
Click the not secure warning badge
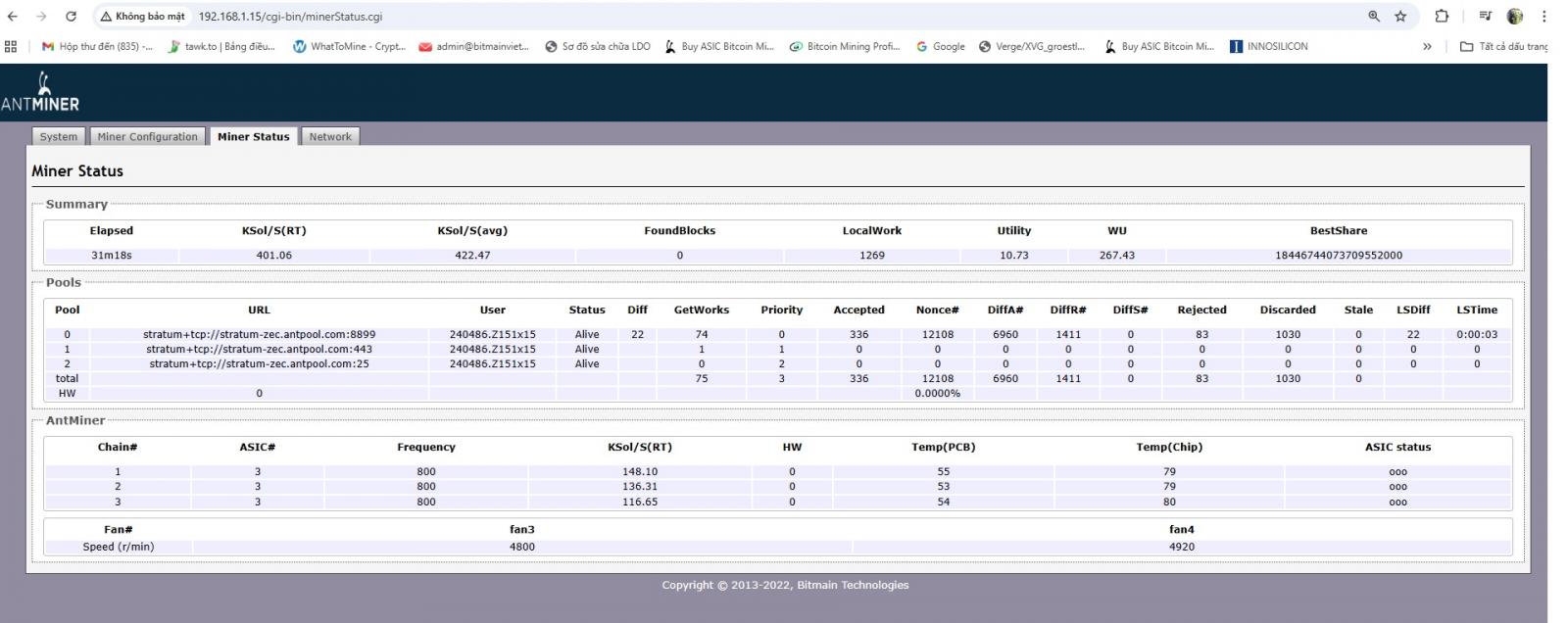pyautogui.click(x=142, y=17)
